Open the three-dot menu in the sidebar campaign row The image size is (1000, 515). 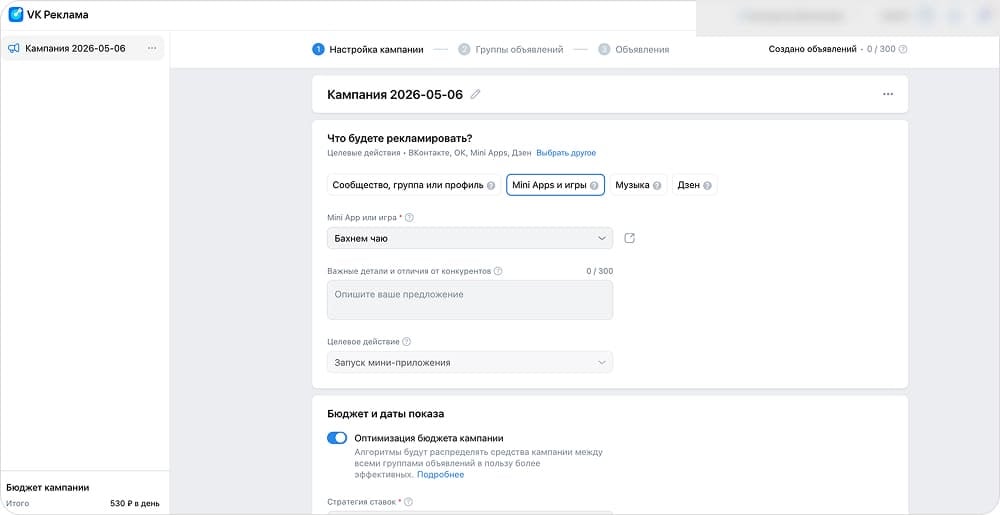coord(152,48)
